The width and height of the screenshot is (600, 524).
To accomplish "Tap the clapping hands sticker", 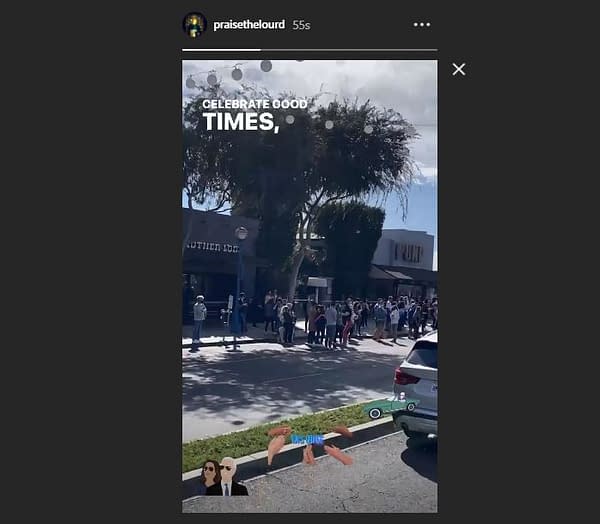I will tap(309, 445).
